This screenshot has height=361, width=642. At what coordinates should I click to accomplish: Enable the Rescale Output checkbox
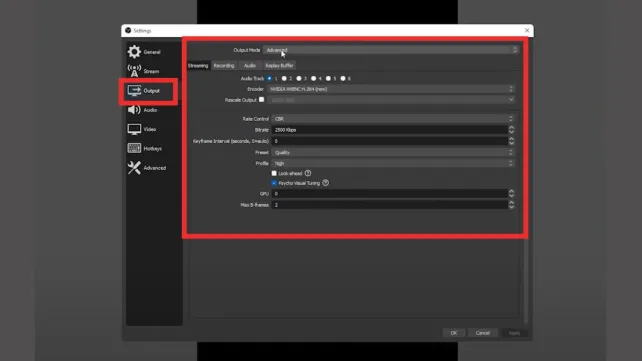coord(262,99)
